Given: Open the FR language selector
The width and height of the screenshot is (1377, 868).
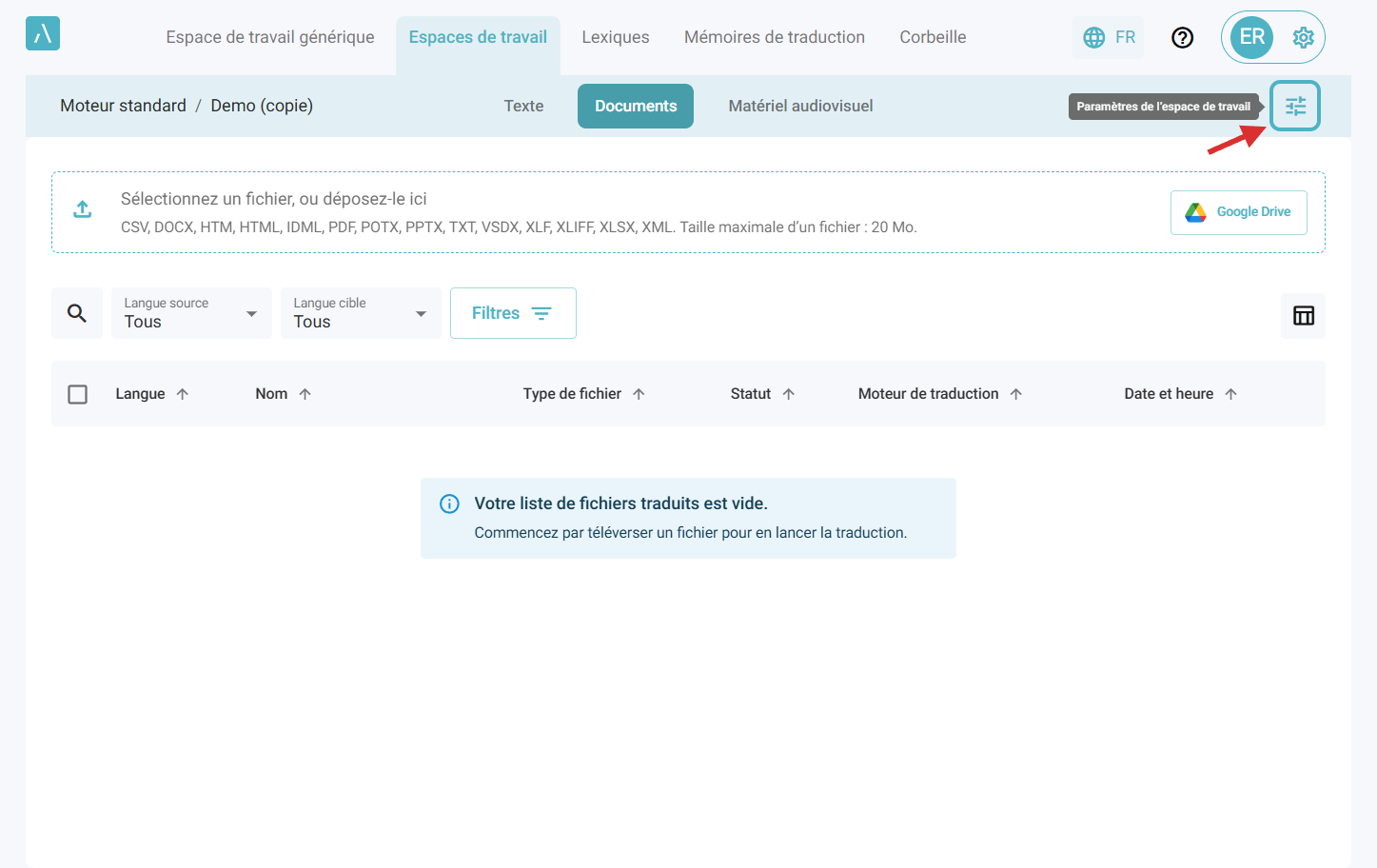Looking at the screenshot, I should (x=1109, y=37).
